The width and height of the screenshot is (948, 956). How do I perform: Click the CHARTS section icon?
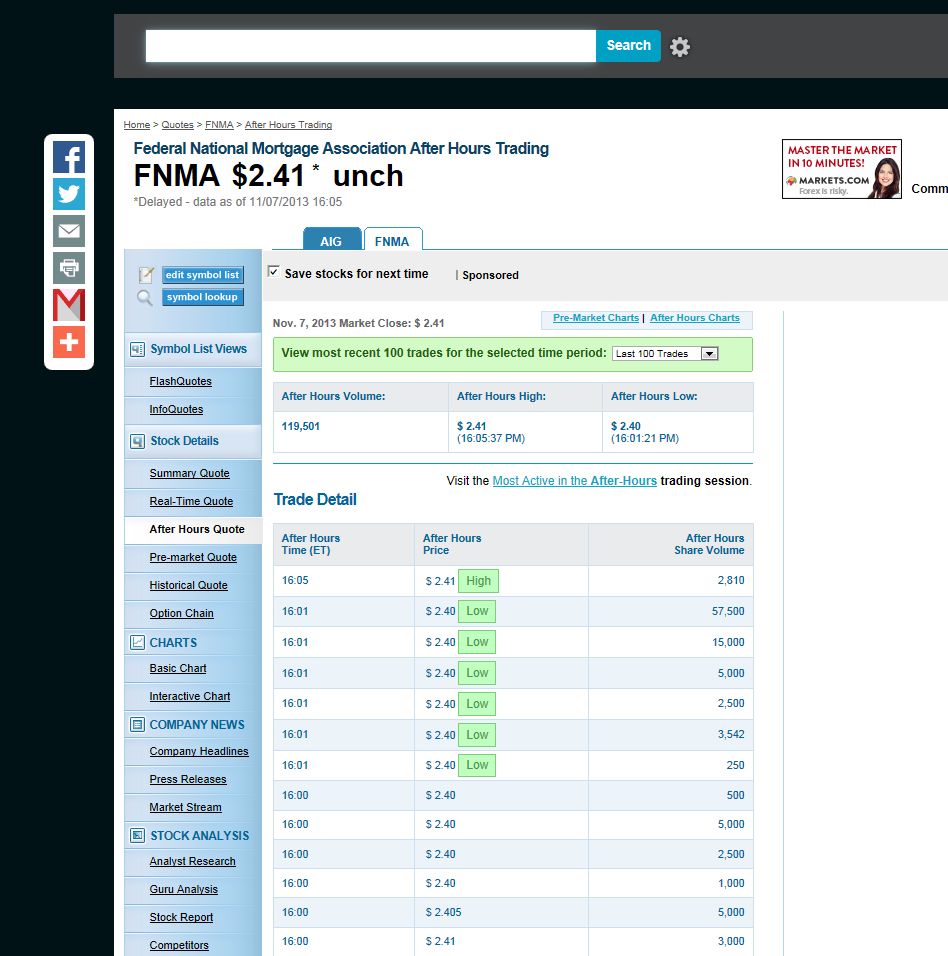[137, 643]
